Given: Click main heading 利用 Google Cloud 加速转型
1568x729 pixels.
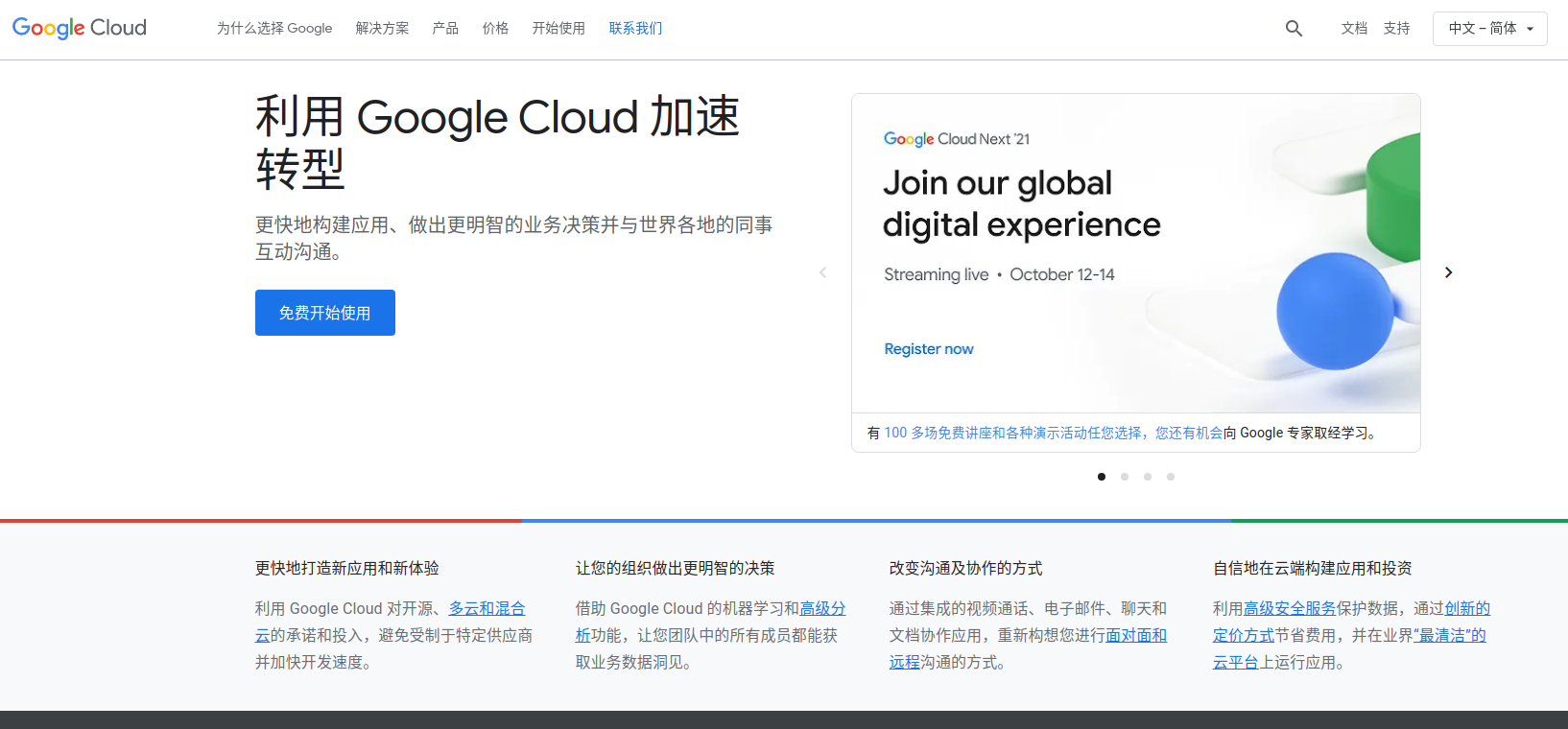Looking at the screenshot, I should pyautogui.click(x=498, y=143).
